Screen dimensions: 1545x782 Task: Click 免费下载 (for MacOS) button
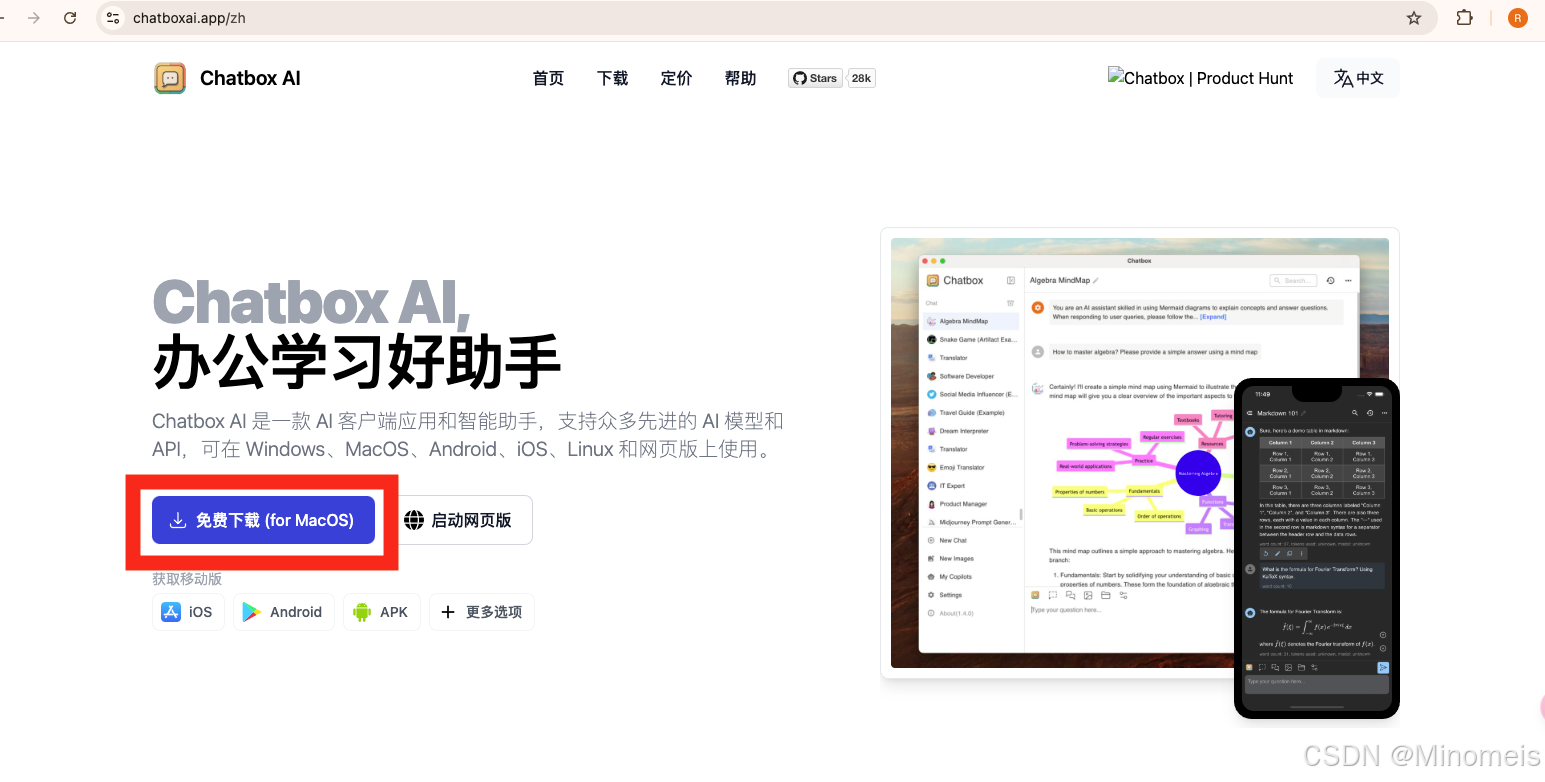click(x=263, y=520)
